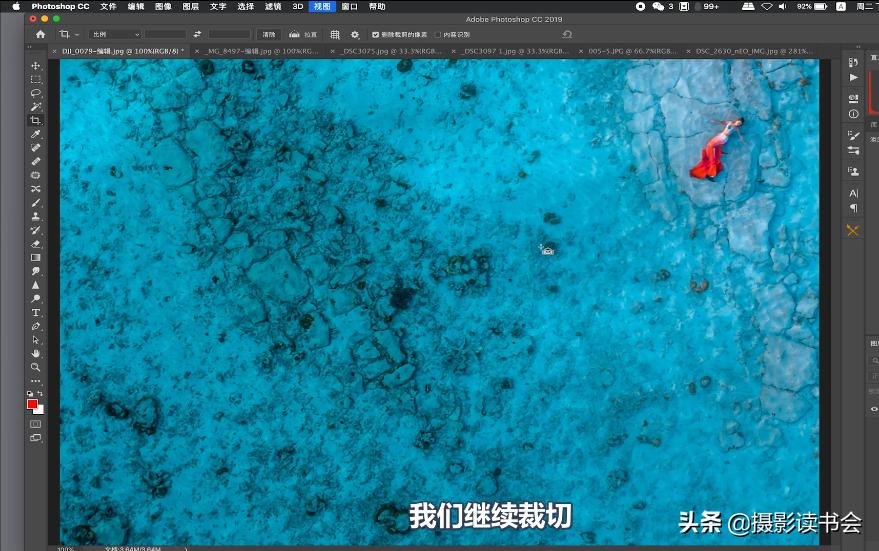The width and height of the screenshot is (879, 551).
Task: Select the Crop tool in the toolbox
Action: 36,121
